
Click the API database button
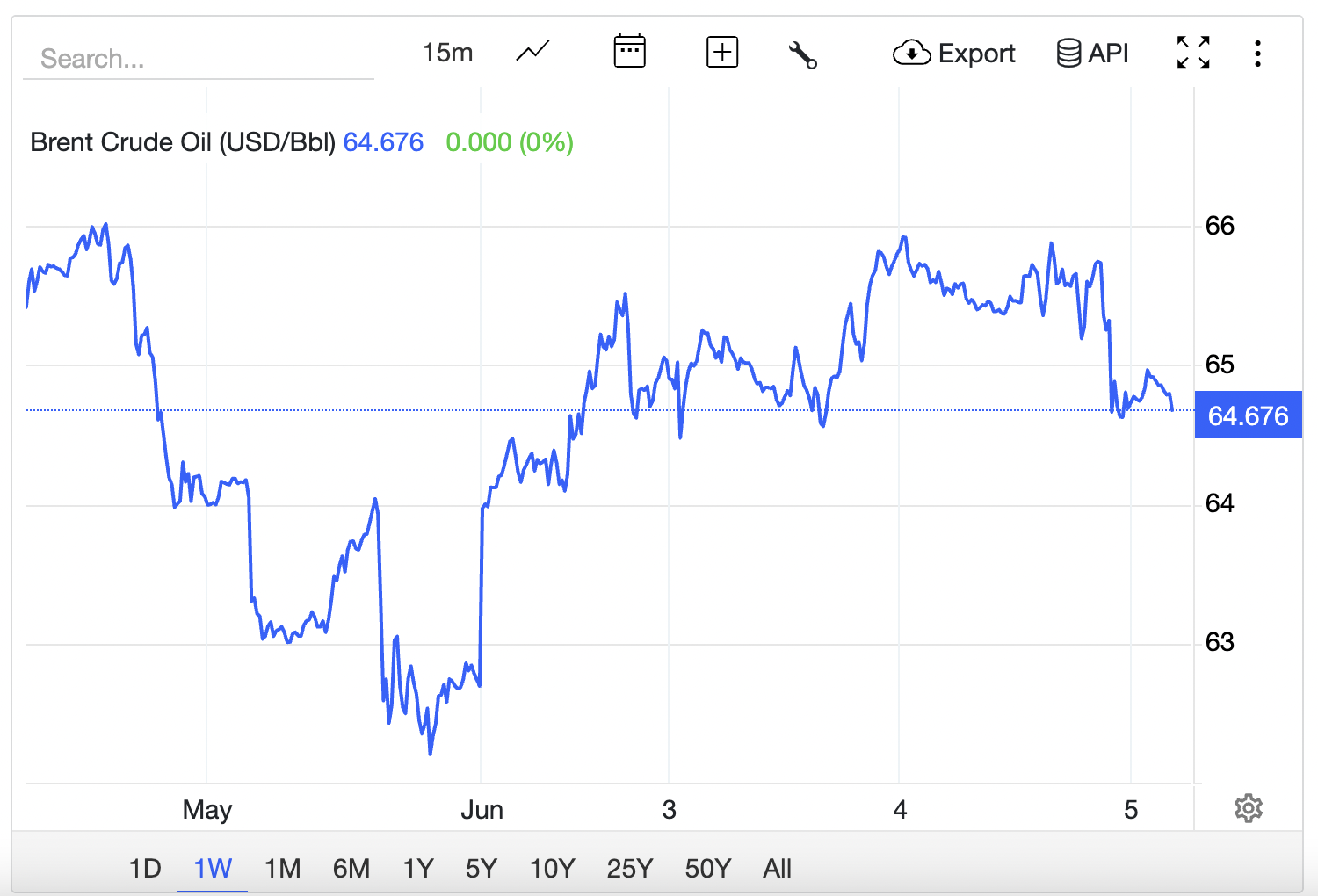point(1092,54)
